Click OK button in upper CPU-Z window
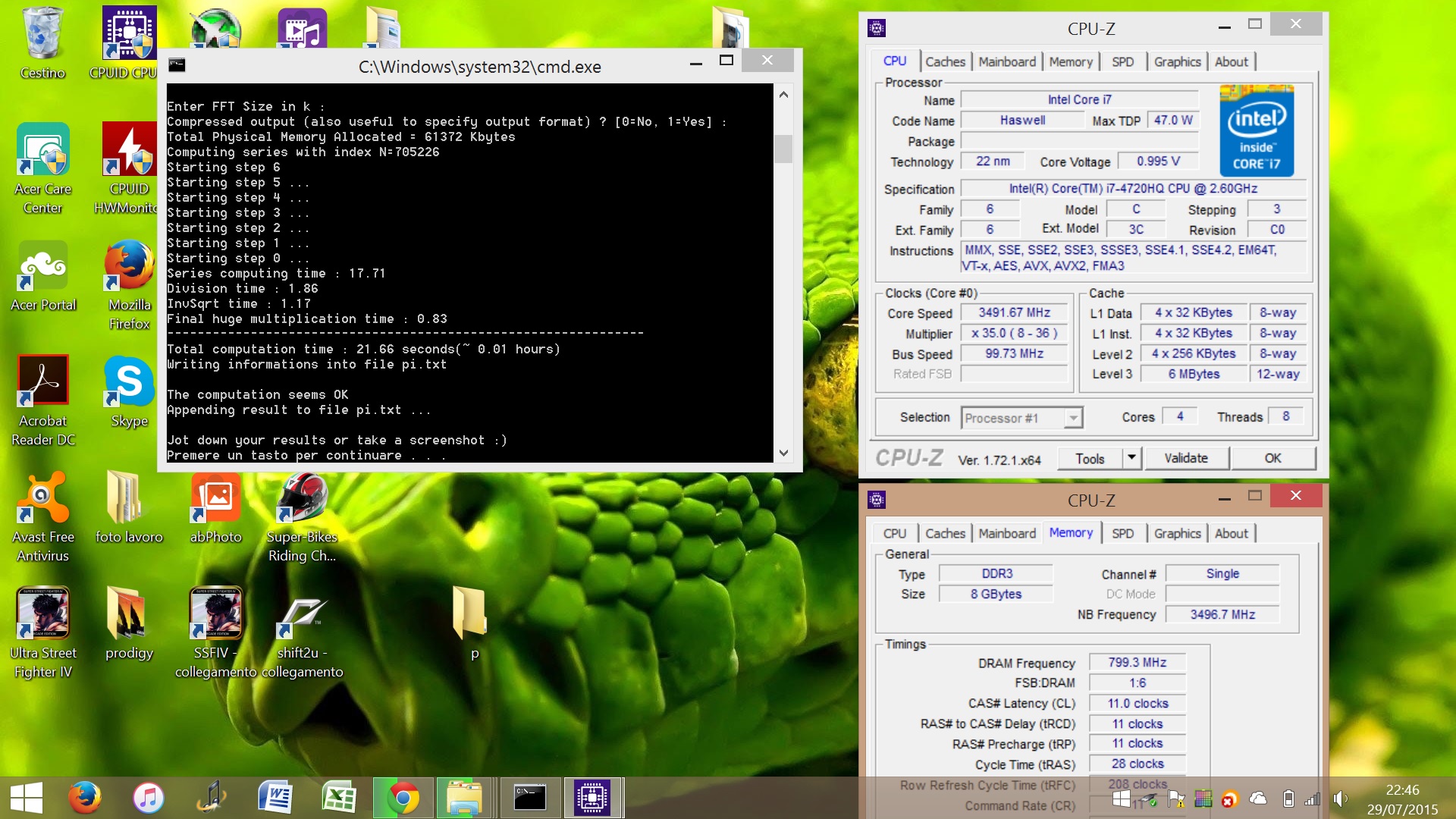The image size is (1456, 819). coord(1272,458)
